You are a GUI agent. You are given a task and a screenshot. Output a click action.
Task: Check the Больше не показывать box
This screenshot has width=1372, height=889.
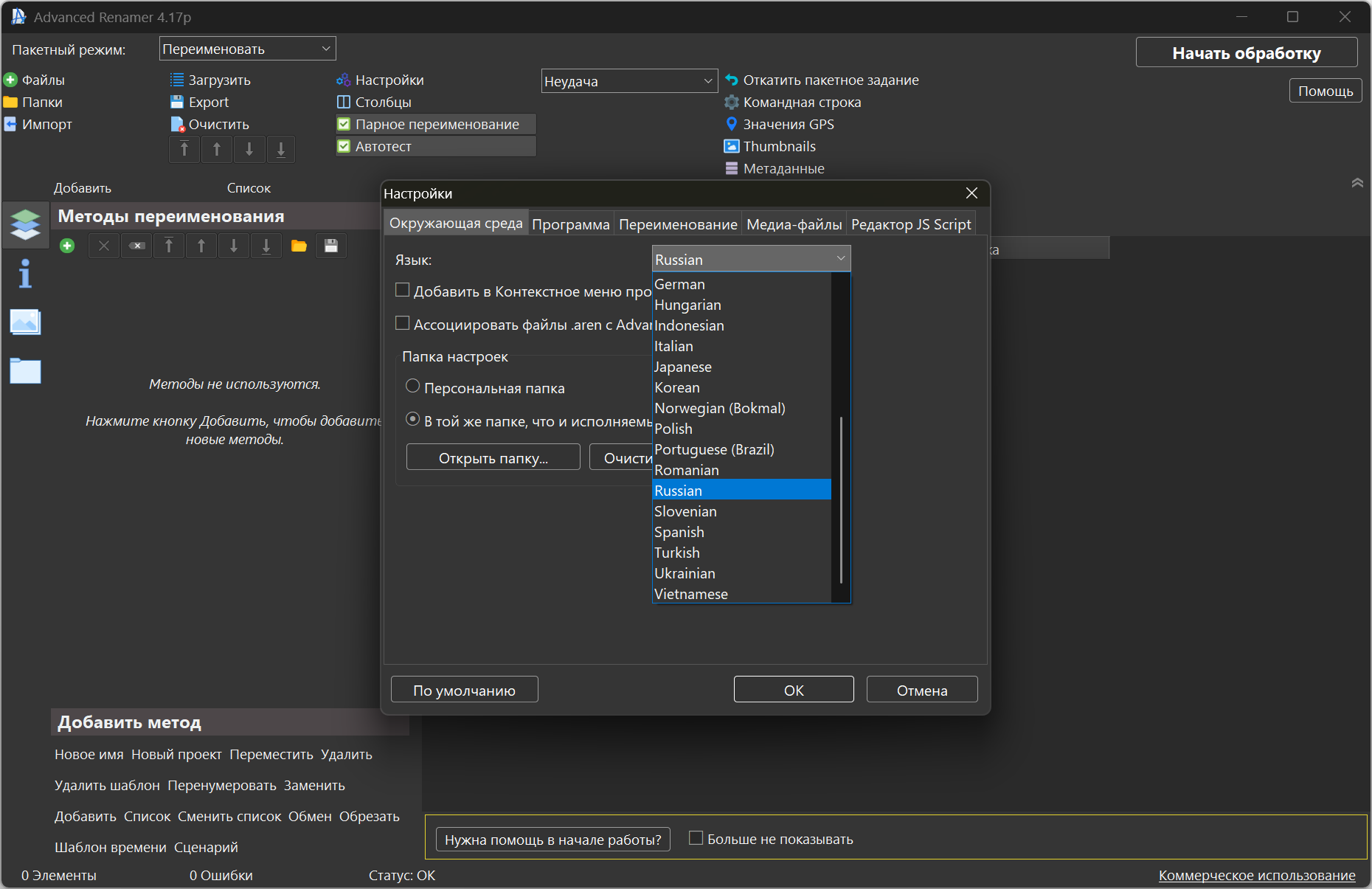[x=696, y=838]
